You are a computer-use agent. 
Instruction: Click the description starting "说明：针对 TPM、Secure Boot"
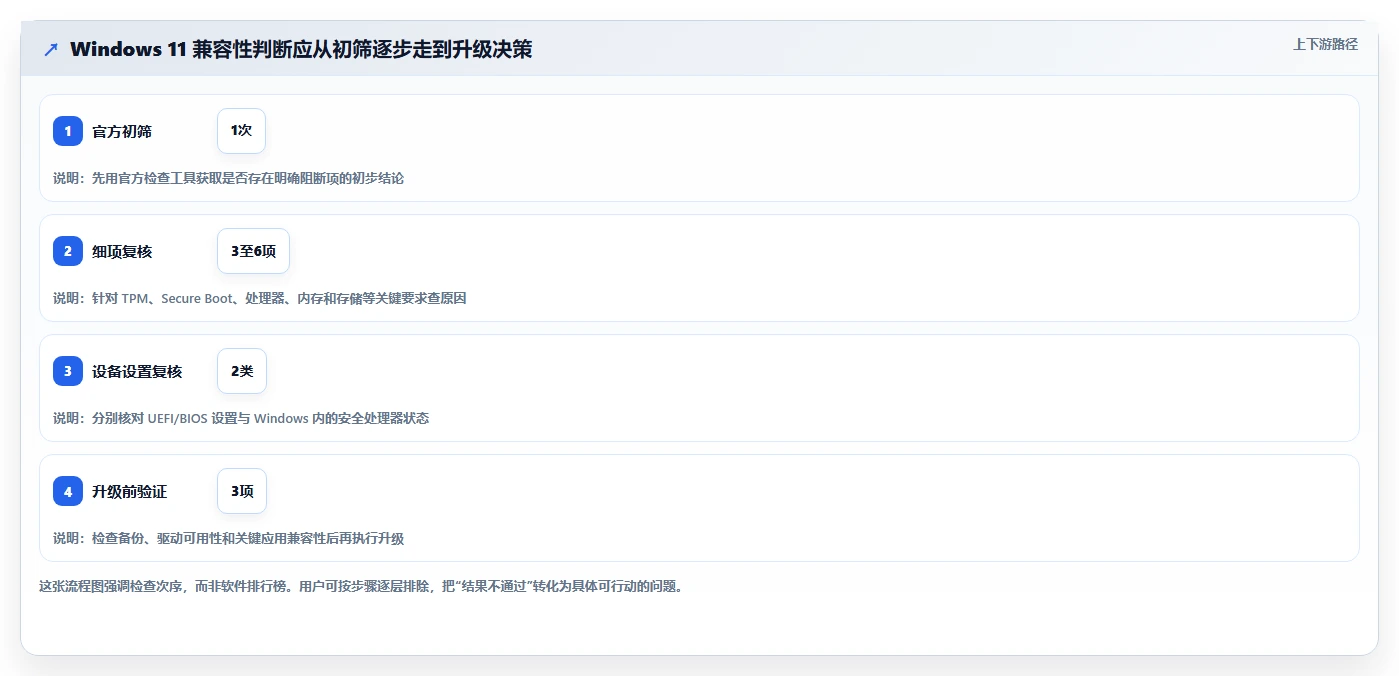[260, 298]
